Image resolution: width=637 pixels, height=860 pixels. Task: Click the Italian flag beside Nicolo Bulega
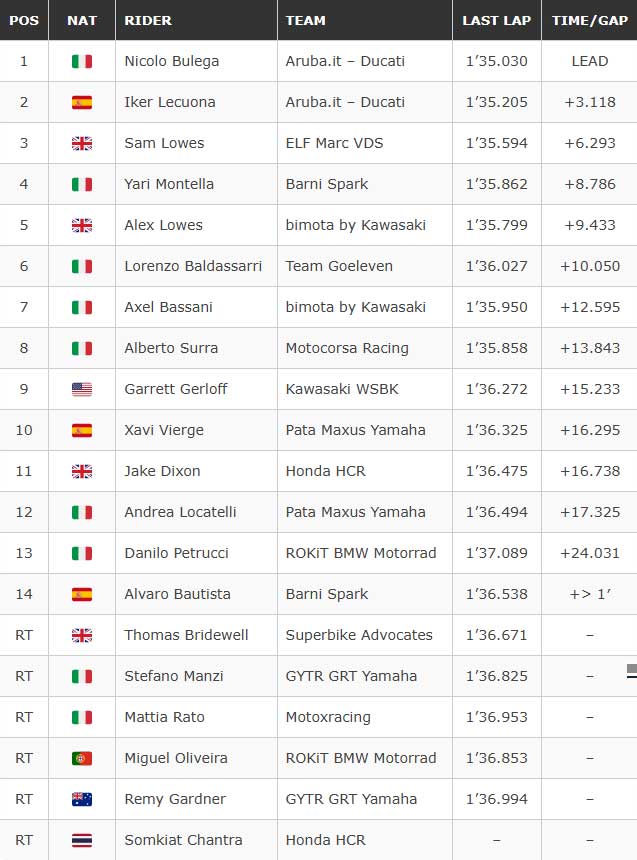(x=82, y=61)
